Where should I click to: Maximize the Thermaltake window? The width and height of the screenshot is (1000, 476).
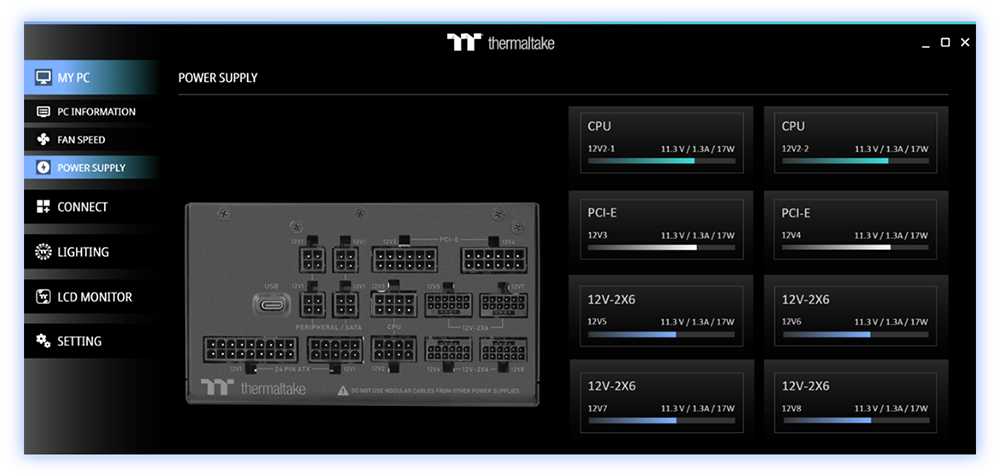945,42
